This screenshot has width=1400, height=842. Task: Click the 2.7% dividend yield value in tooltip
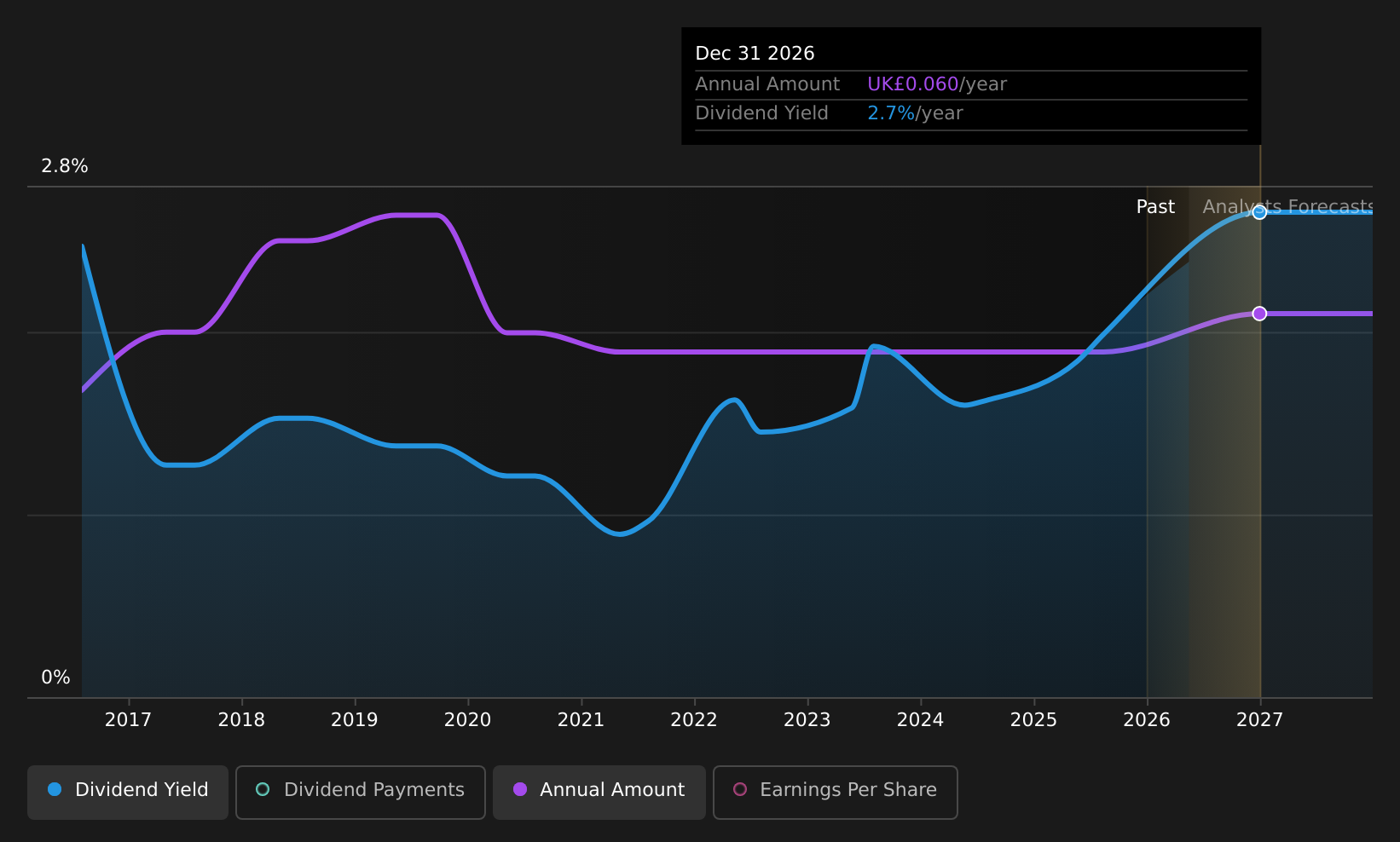tap(891, 113)
